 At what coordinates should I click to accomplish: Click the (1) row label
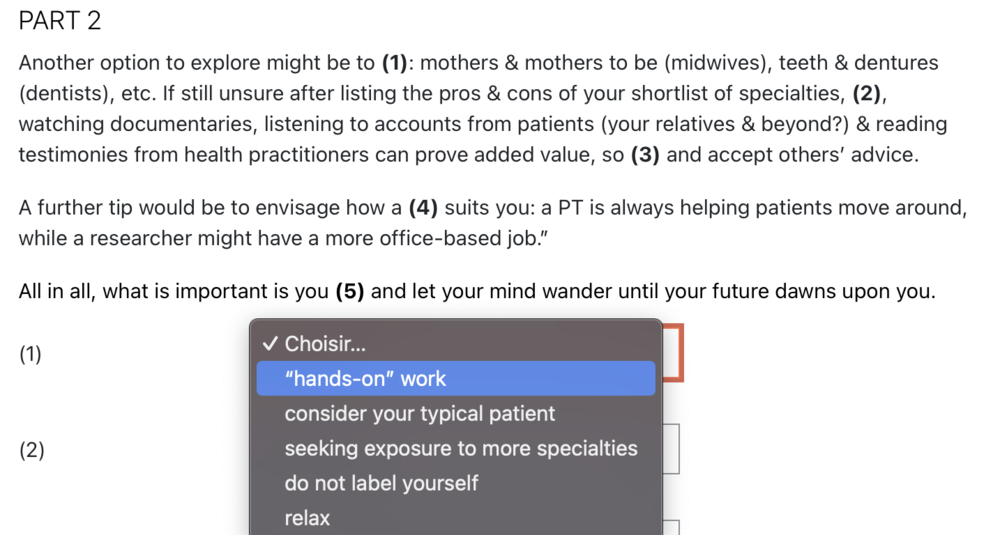[x=30, y=354]
